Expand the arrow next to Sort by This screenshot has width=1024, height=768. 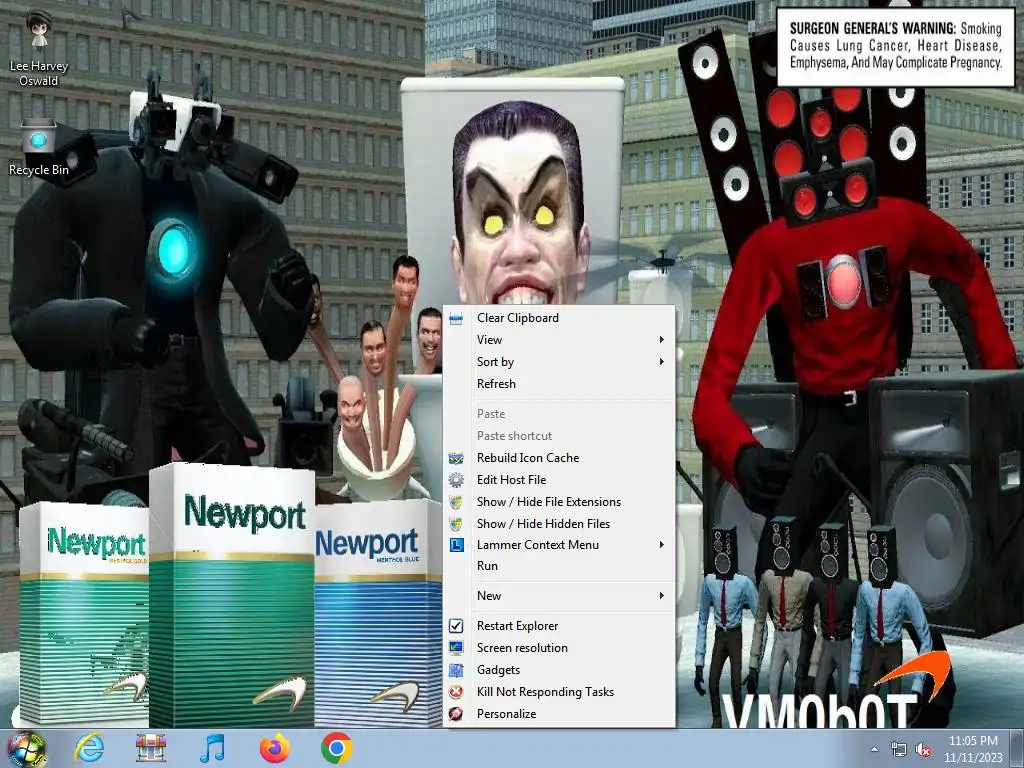pos(662,362)
